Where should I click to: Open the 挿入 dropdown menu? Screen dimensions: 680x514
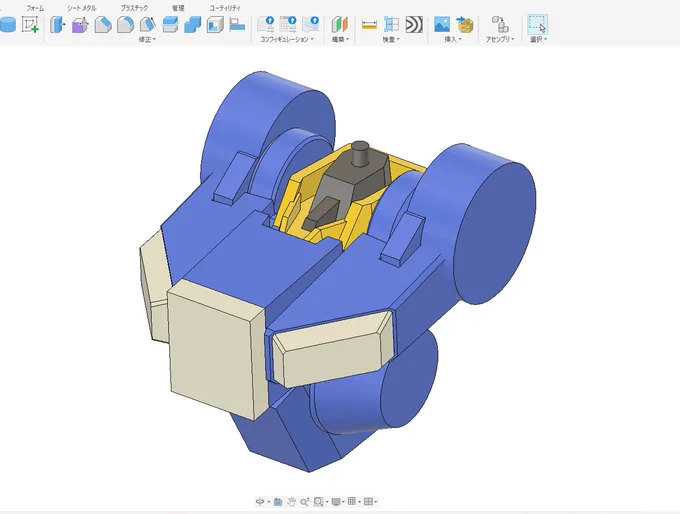coord(453,39)
